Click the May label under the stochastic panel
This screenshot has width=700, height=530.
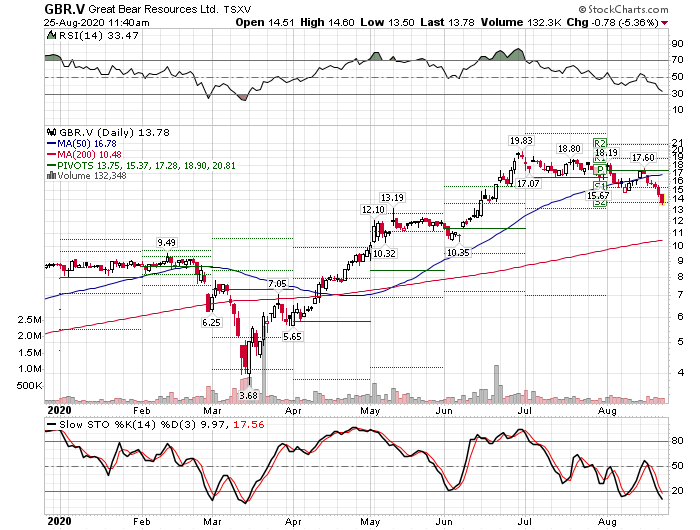pyautogui.click(x=371, y=522)
